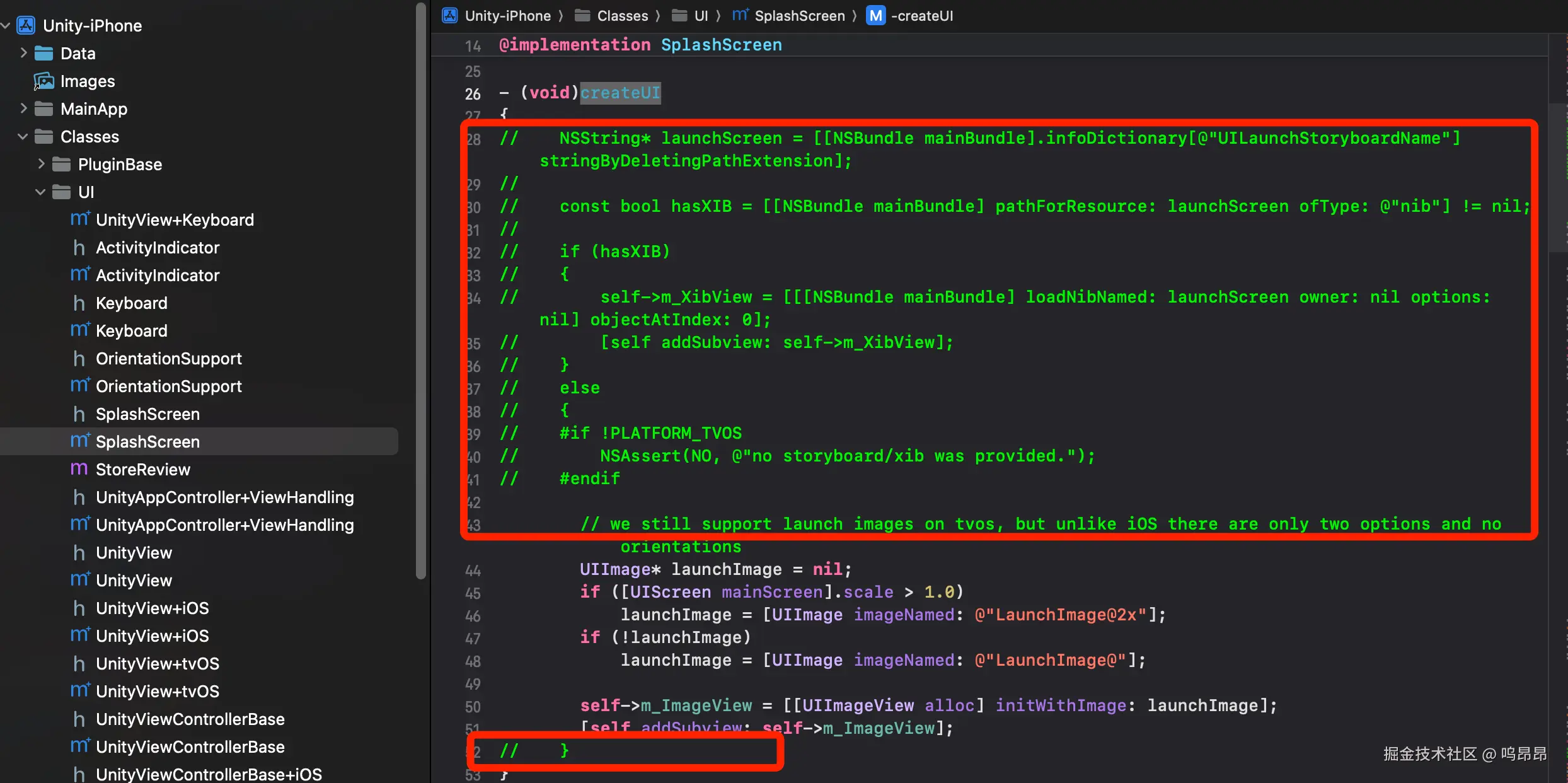Expand the Data folder

(23, 53)
